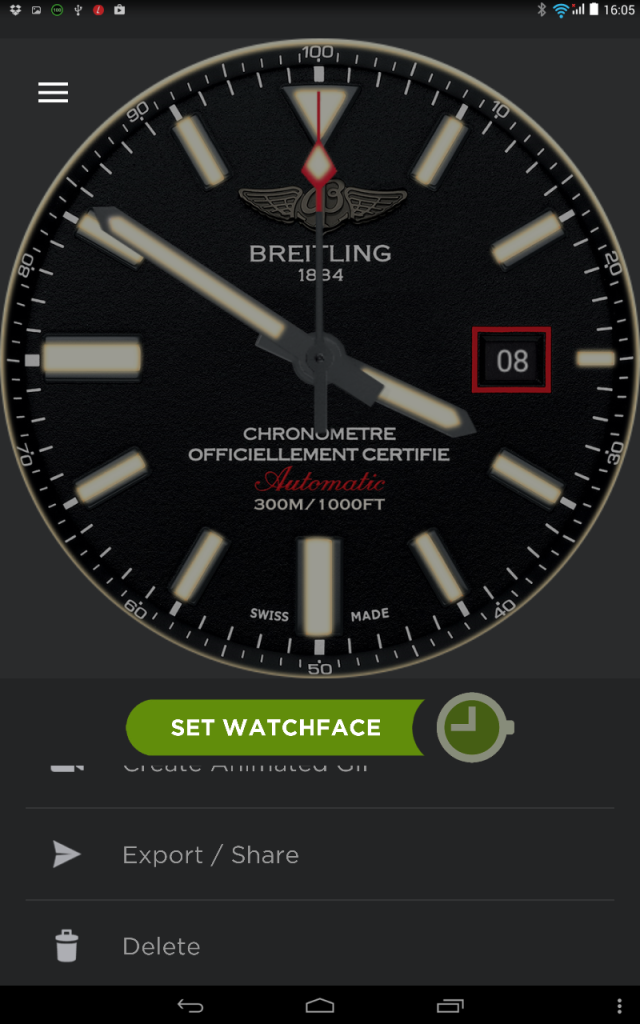The height and width of the screenshot is (1024, 640).
Task: Tap the trash can icon
Action: (67, 946)
